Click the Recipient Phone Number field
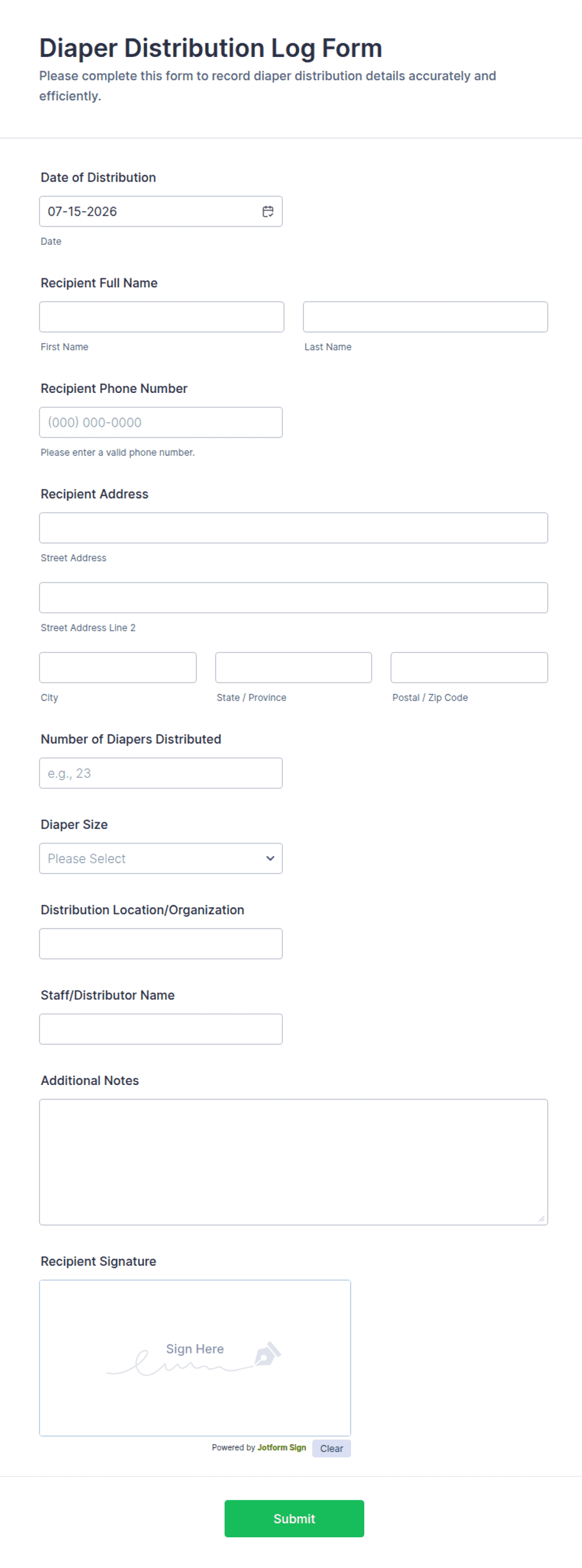The image size is (582, 1568). coord(161,422)
